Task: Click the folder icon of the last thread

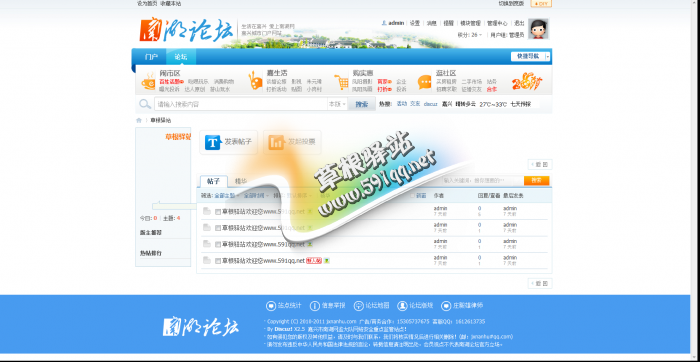Action: [x=207, y=260]
